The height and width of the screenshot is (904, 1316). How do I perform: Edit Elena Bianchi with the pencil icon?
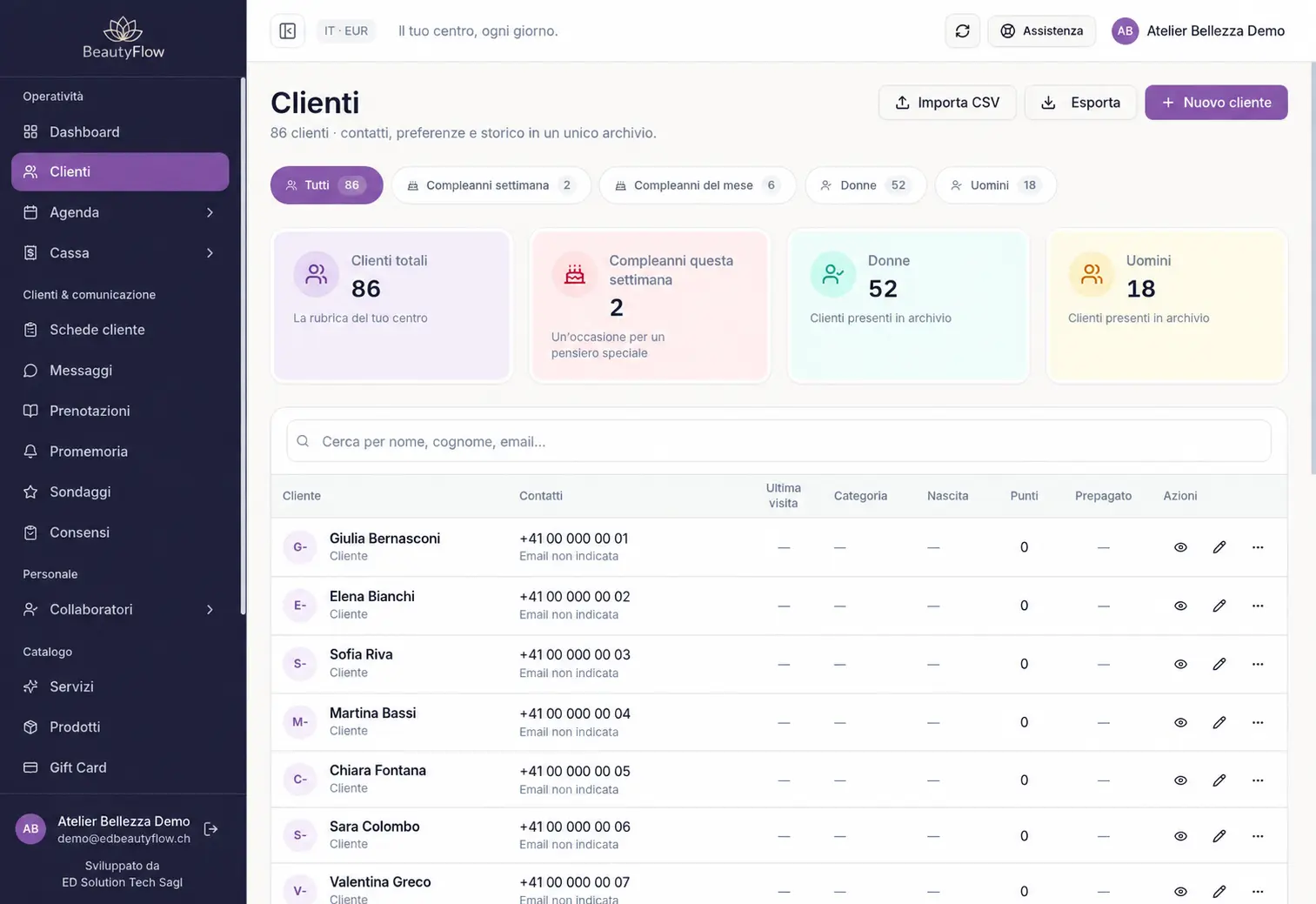(1219, 606)
